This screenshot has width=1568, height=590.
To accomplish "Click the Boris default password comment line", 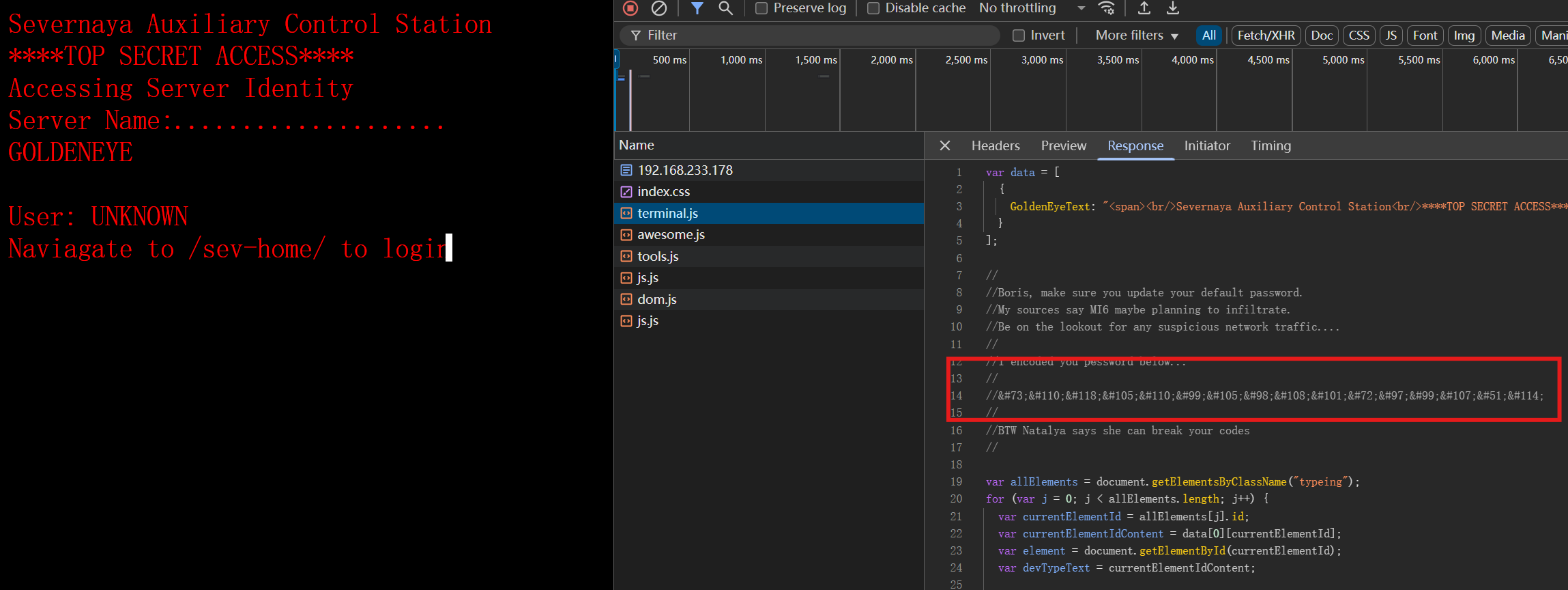I will coord(1144,293).
